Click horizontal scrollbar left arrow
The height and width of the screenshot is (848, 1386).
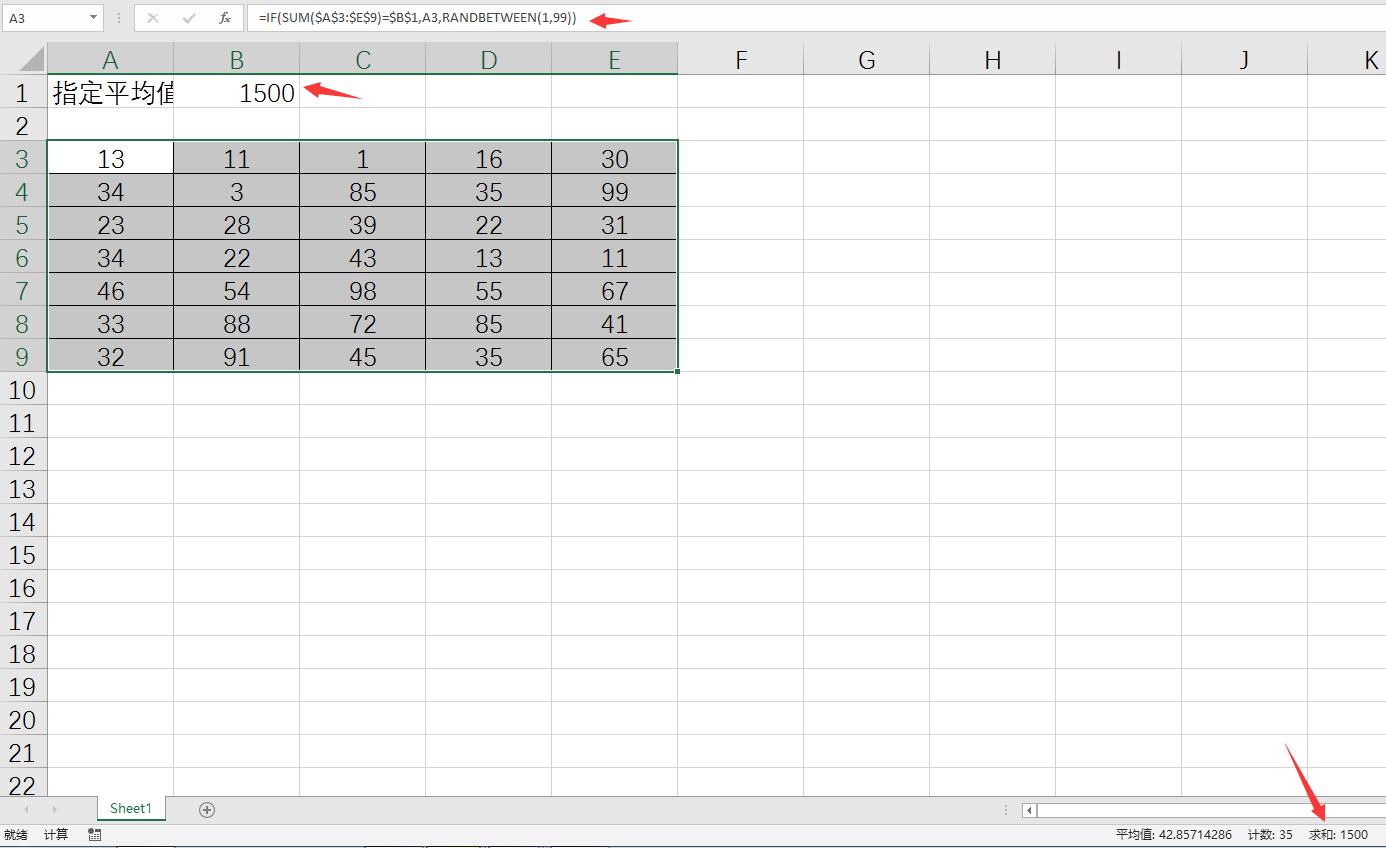(x=1029, y=810)
